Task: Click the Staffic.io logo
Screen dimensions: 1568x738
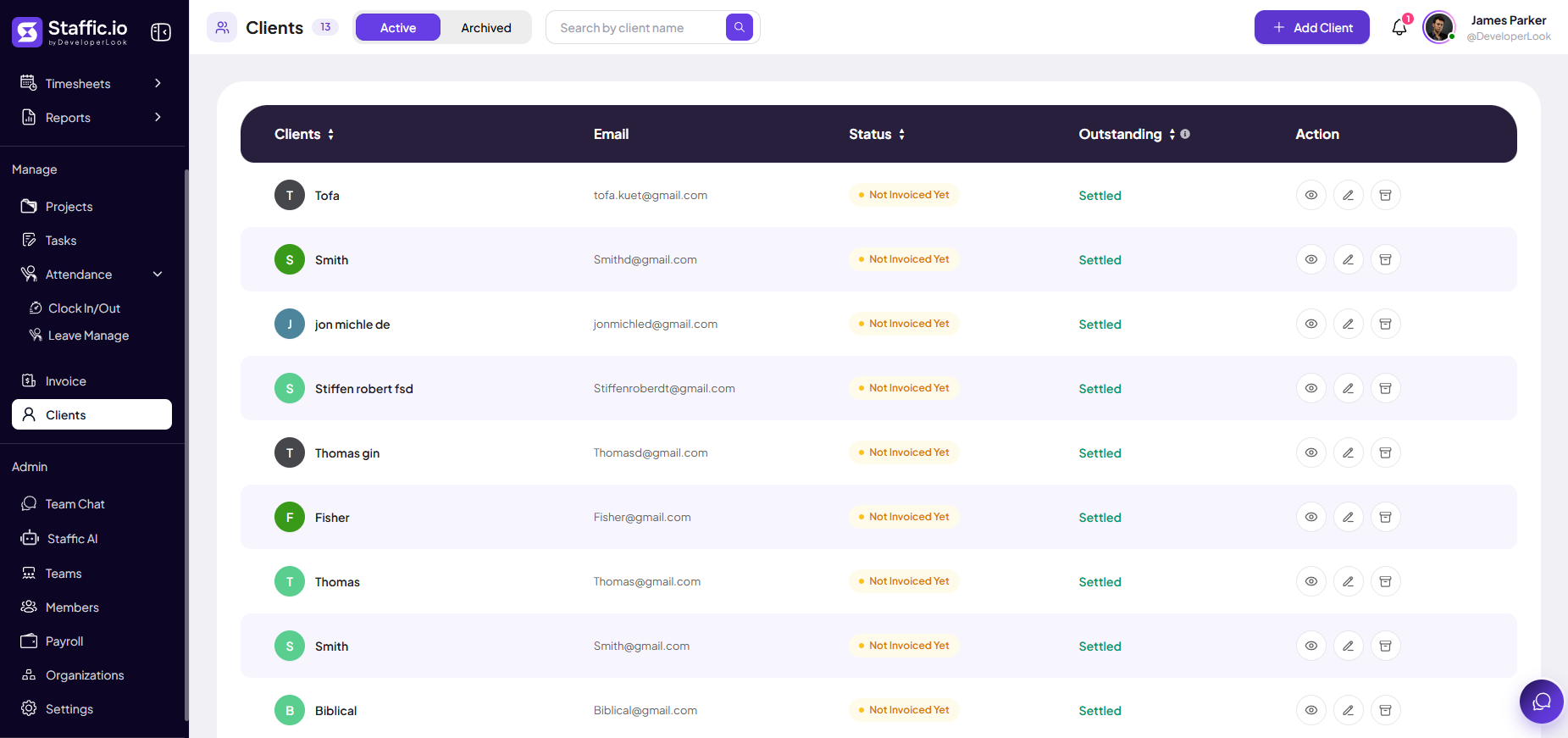Action: [69, 32]
